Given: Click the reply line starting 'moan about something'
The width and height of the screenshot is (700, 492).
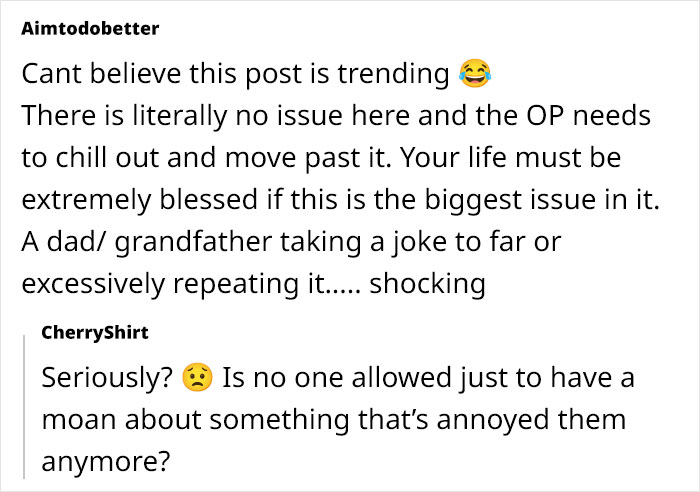Looking at the screenshot, I should (x=332, y=422).
